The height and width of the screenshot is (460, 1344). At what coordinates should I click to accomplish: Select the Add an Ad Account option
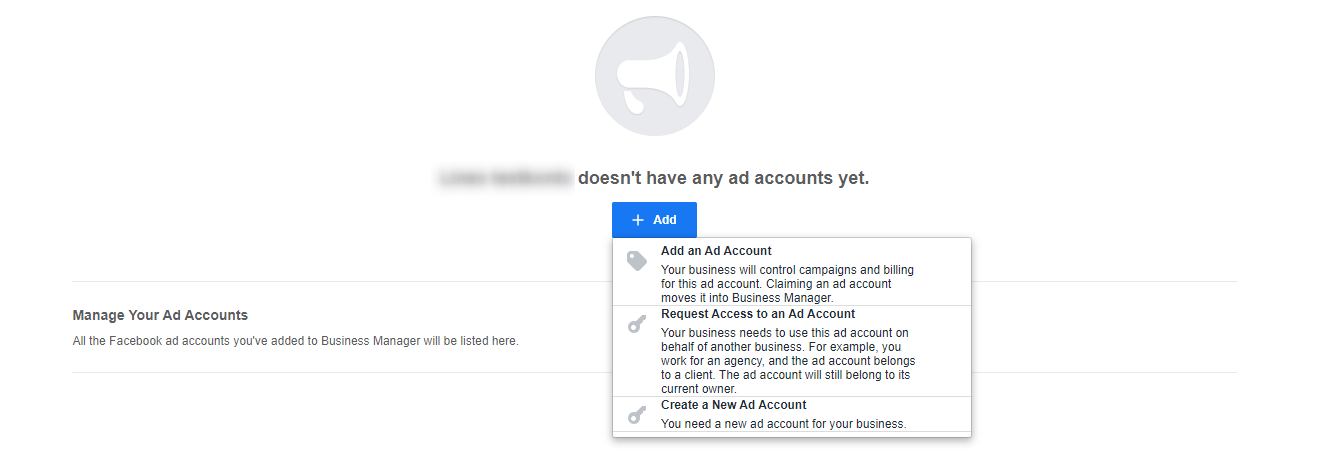pos(792,272)
